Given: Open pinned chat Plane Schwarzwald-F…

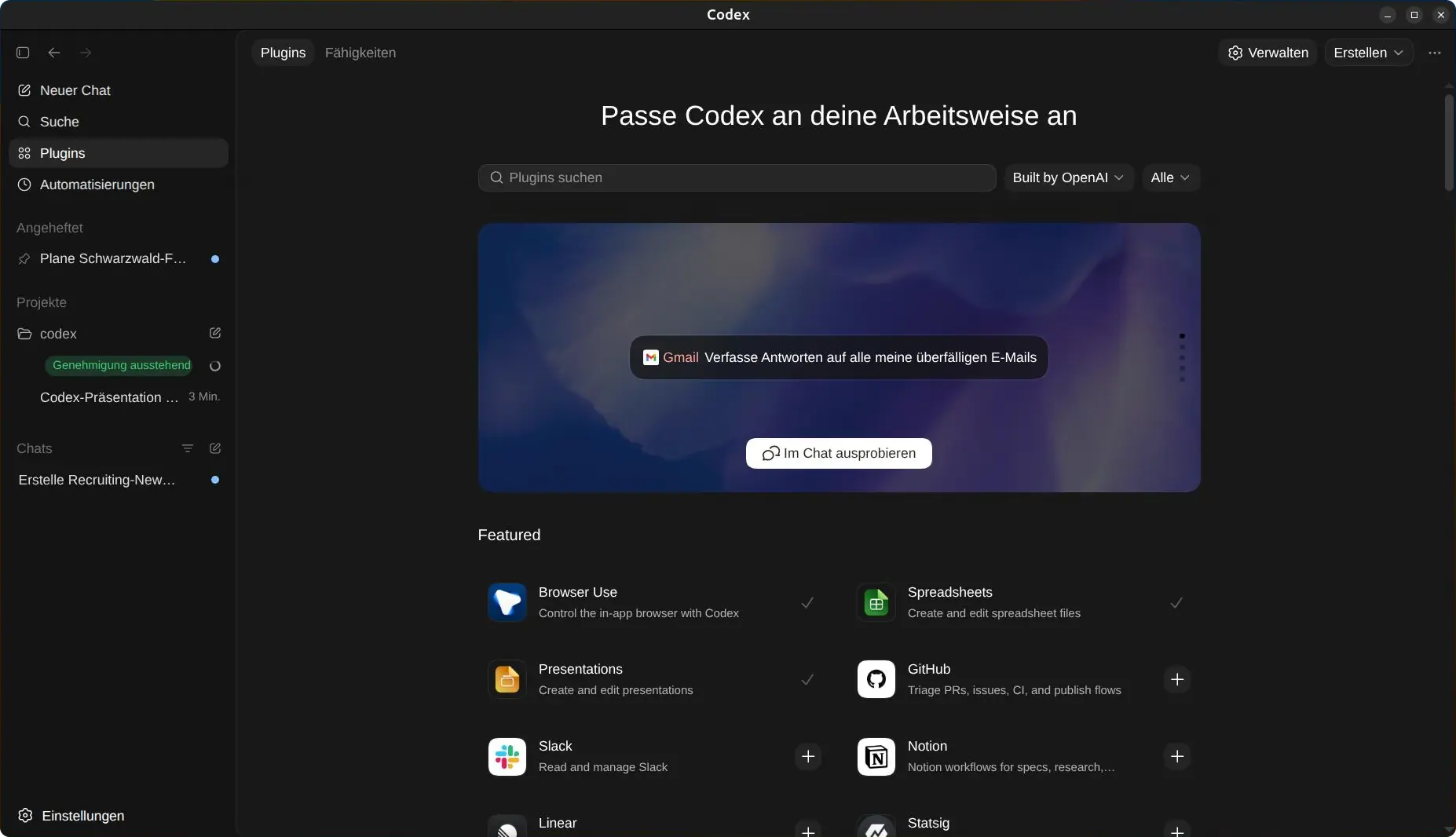Looking at the screenshot, I should point(119,258).
